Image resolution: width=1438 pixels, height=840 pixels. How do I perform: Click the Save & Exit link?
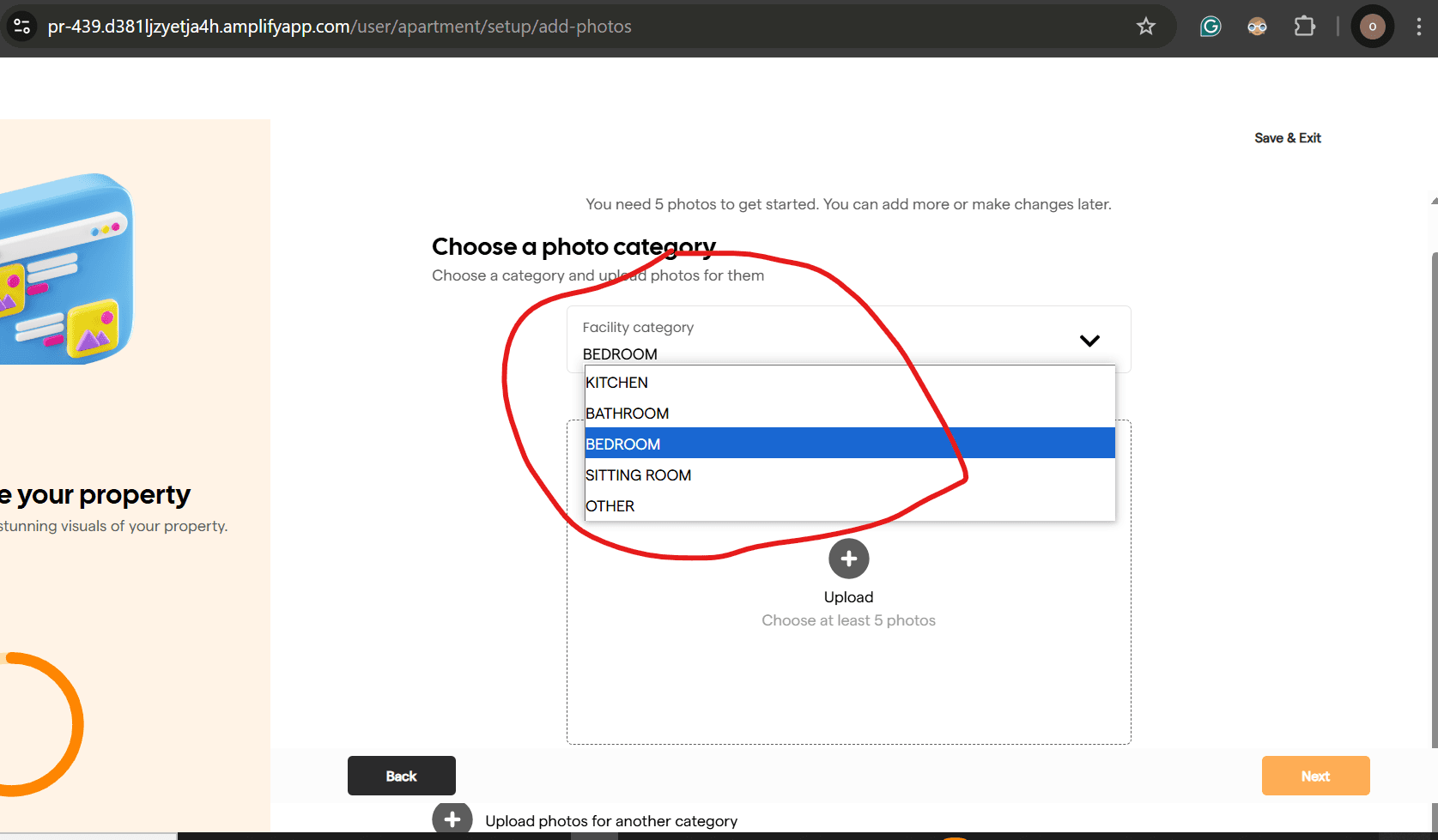point(1288,138)
